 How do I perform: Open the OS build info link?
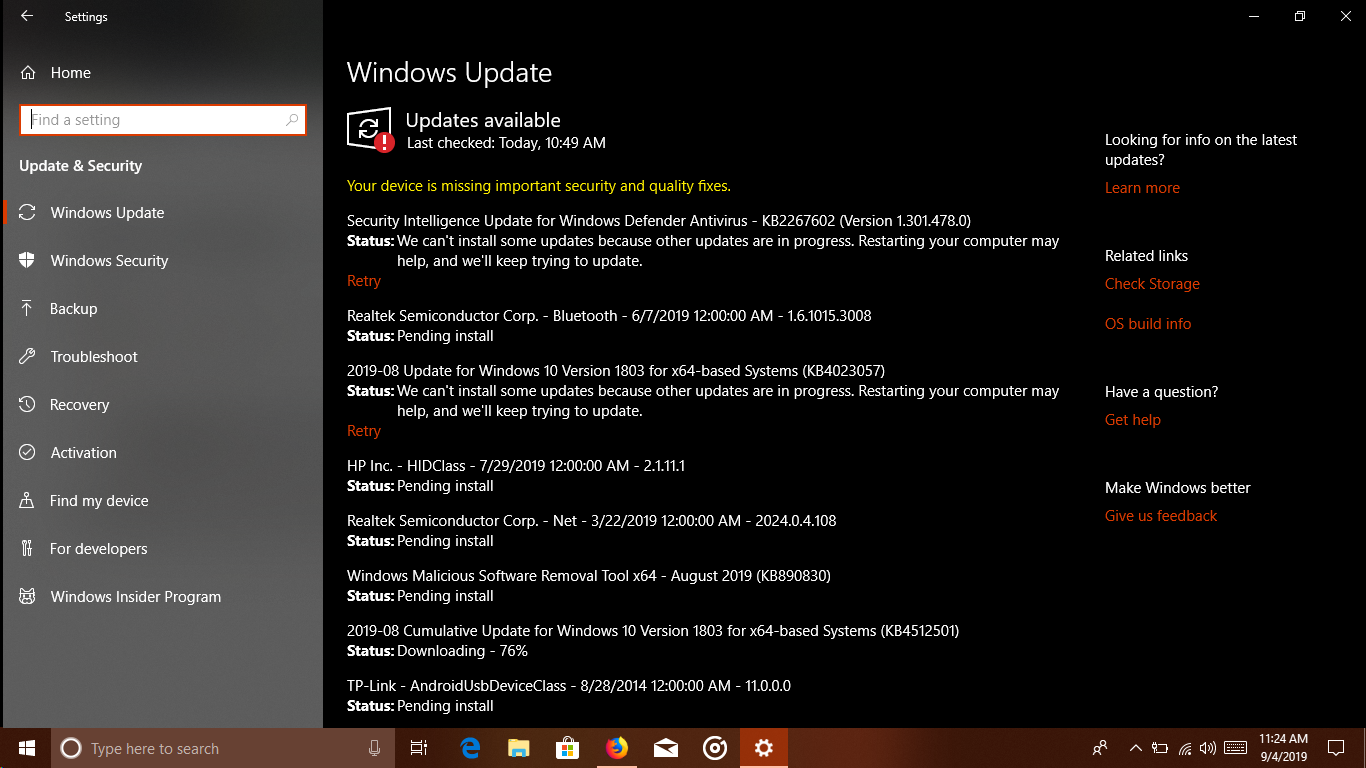(1148, 324)
